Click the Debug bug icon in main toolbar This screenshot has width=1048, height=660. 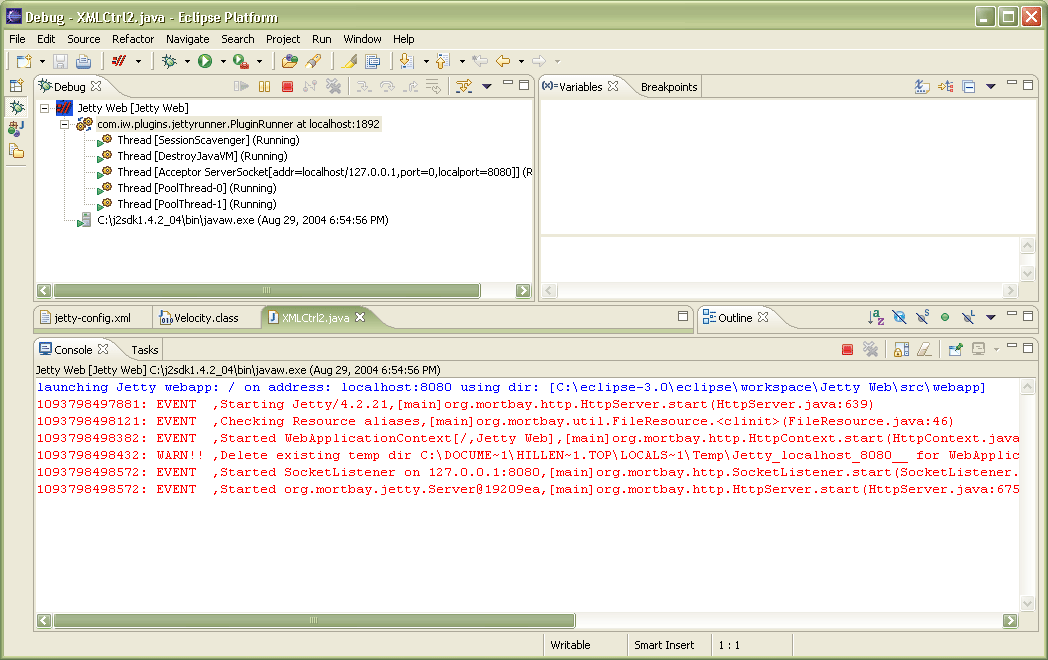click(x=170, y=62)
